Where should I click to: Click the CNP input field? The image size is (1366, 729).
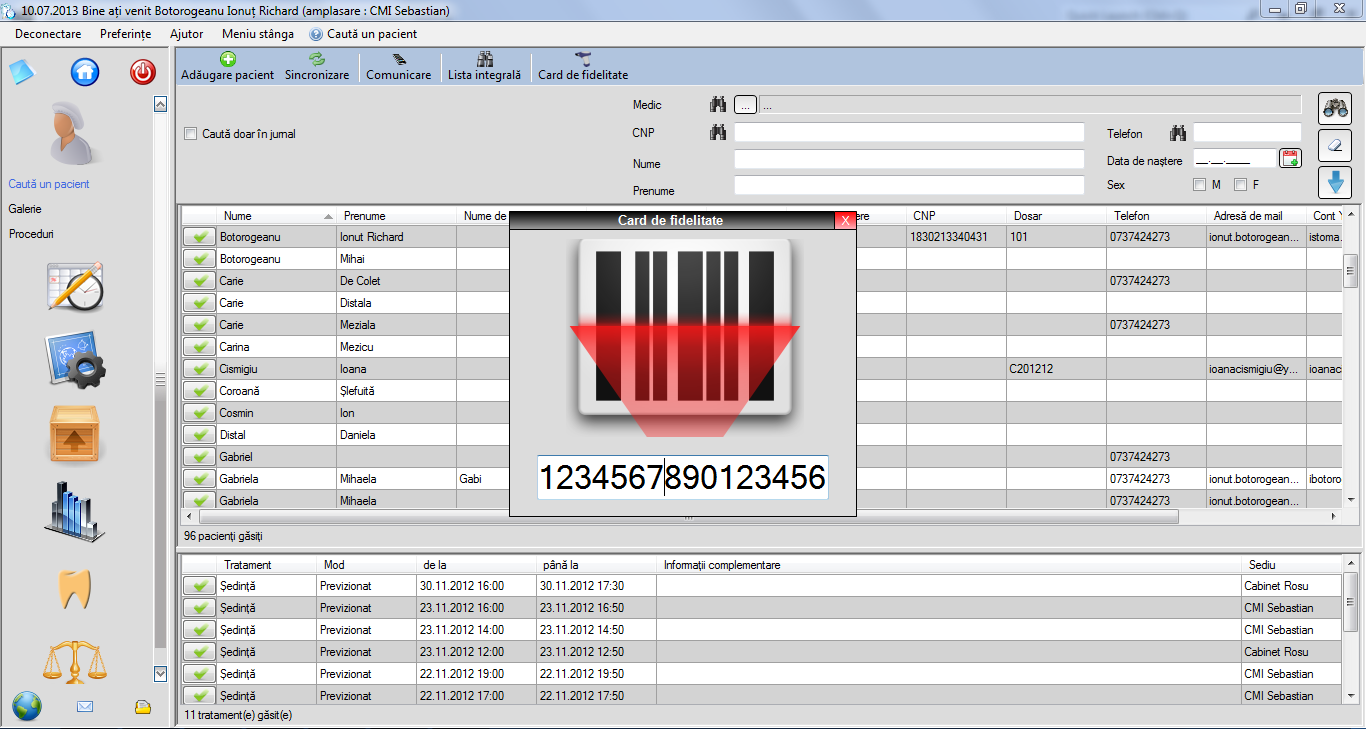[x=909, y=132]
